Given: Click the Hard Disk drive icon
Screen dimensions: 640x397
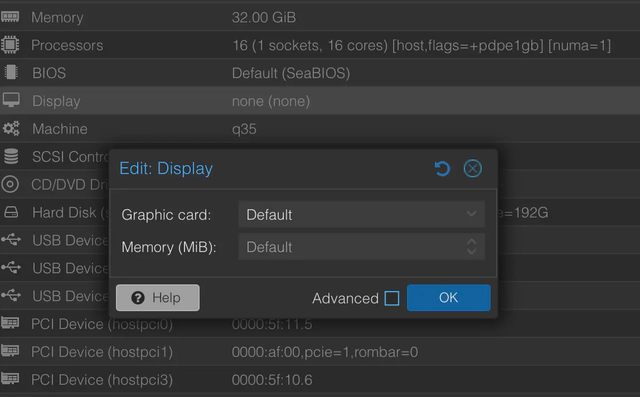Looking at the screenshot, I should 11,212.
